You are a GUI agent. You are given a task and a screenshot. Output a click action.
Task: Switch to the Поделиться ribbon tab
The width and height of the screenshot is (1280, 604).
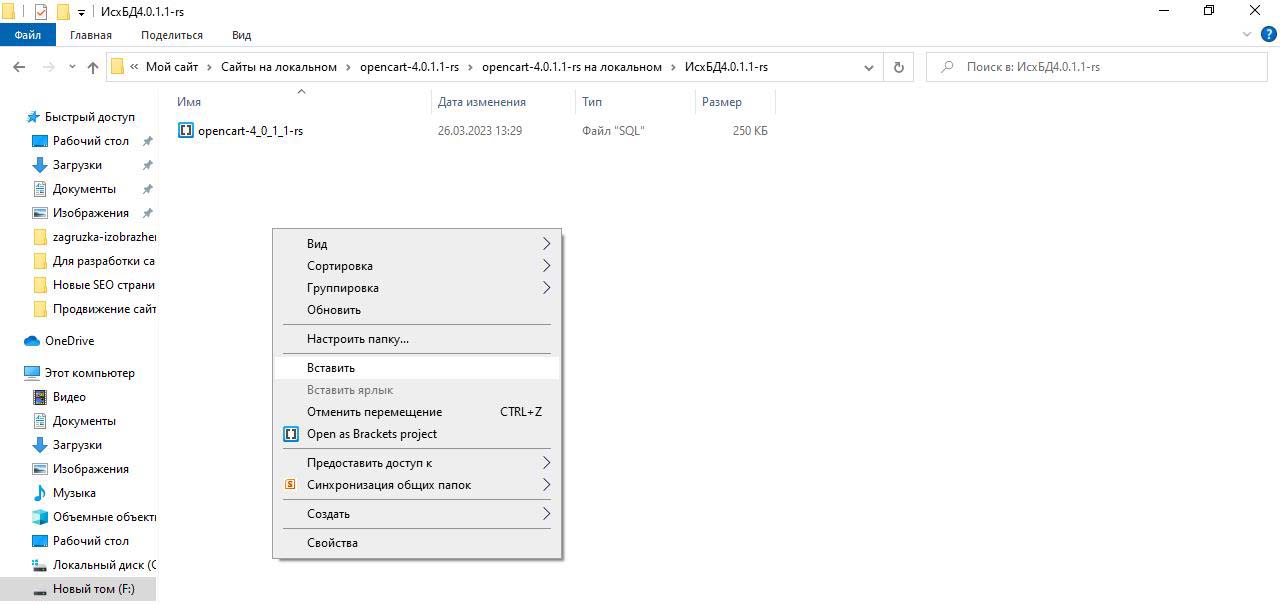(x=171, y=35)
